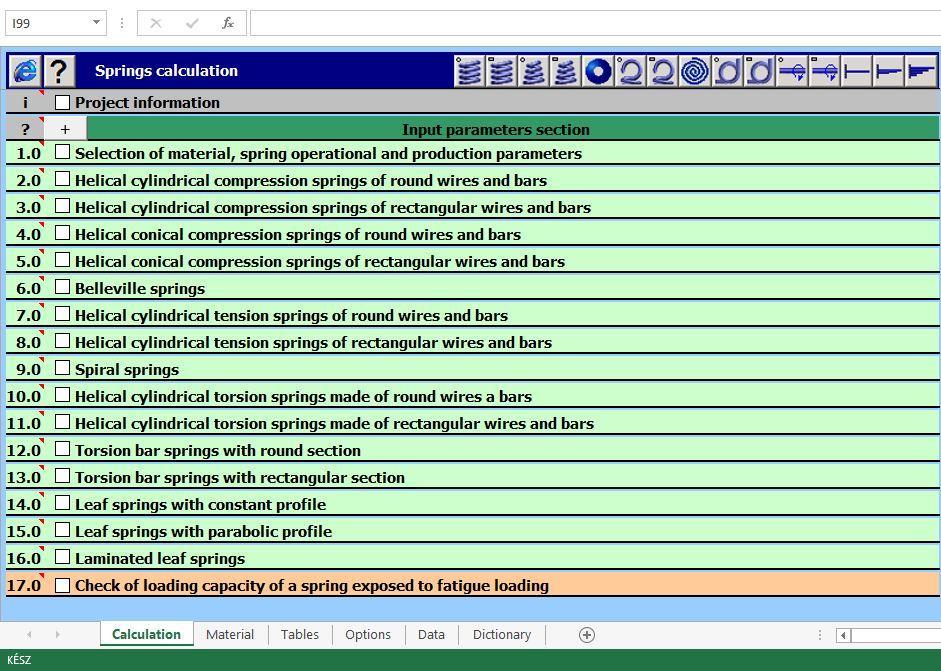
Task: Enable the Spiral springs checkbox
Action: click(x=62, y=368)
